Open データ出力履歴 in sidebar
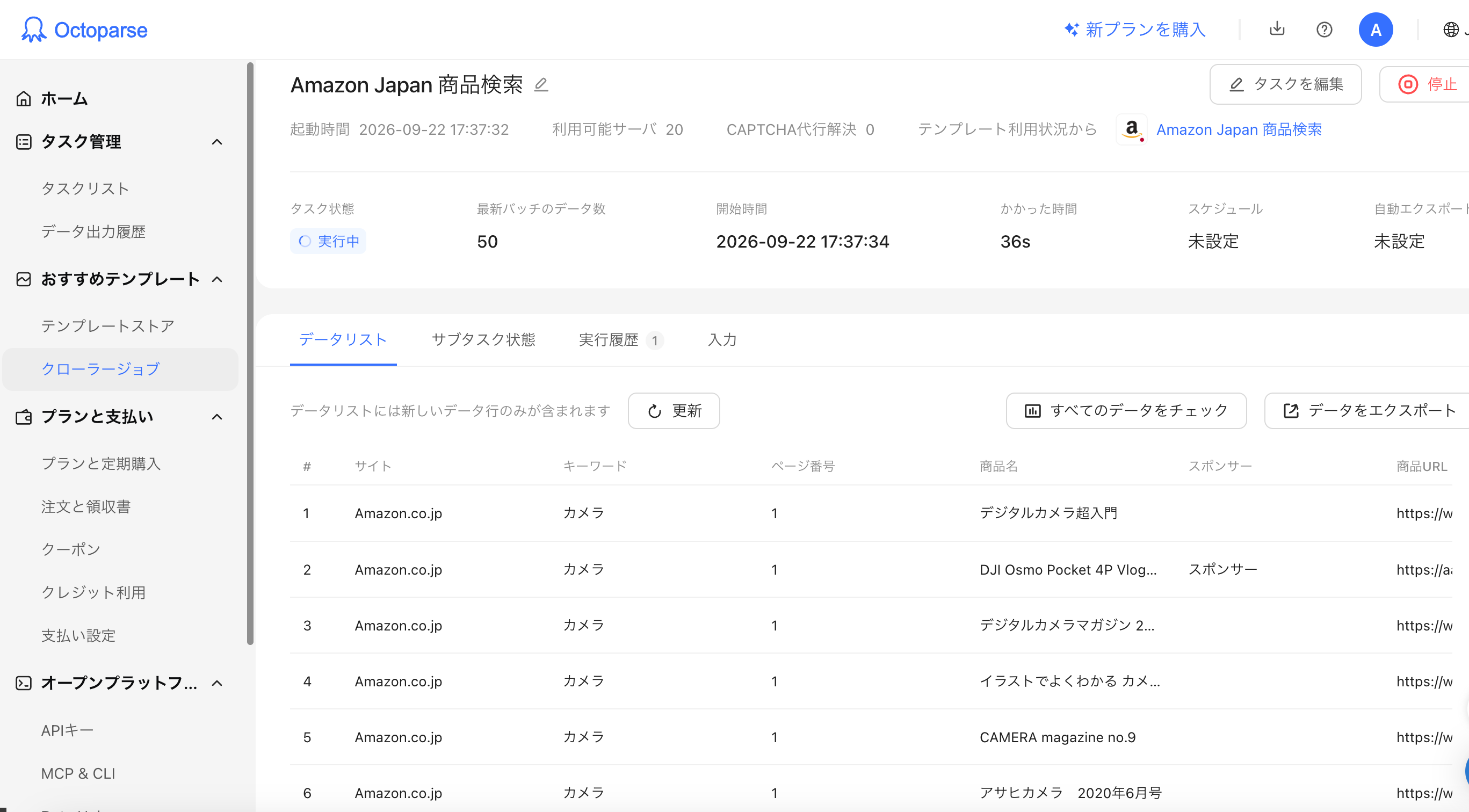Screen dimensions: 1469x812 tap(93, 231)
